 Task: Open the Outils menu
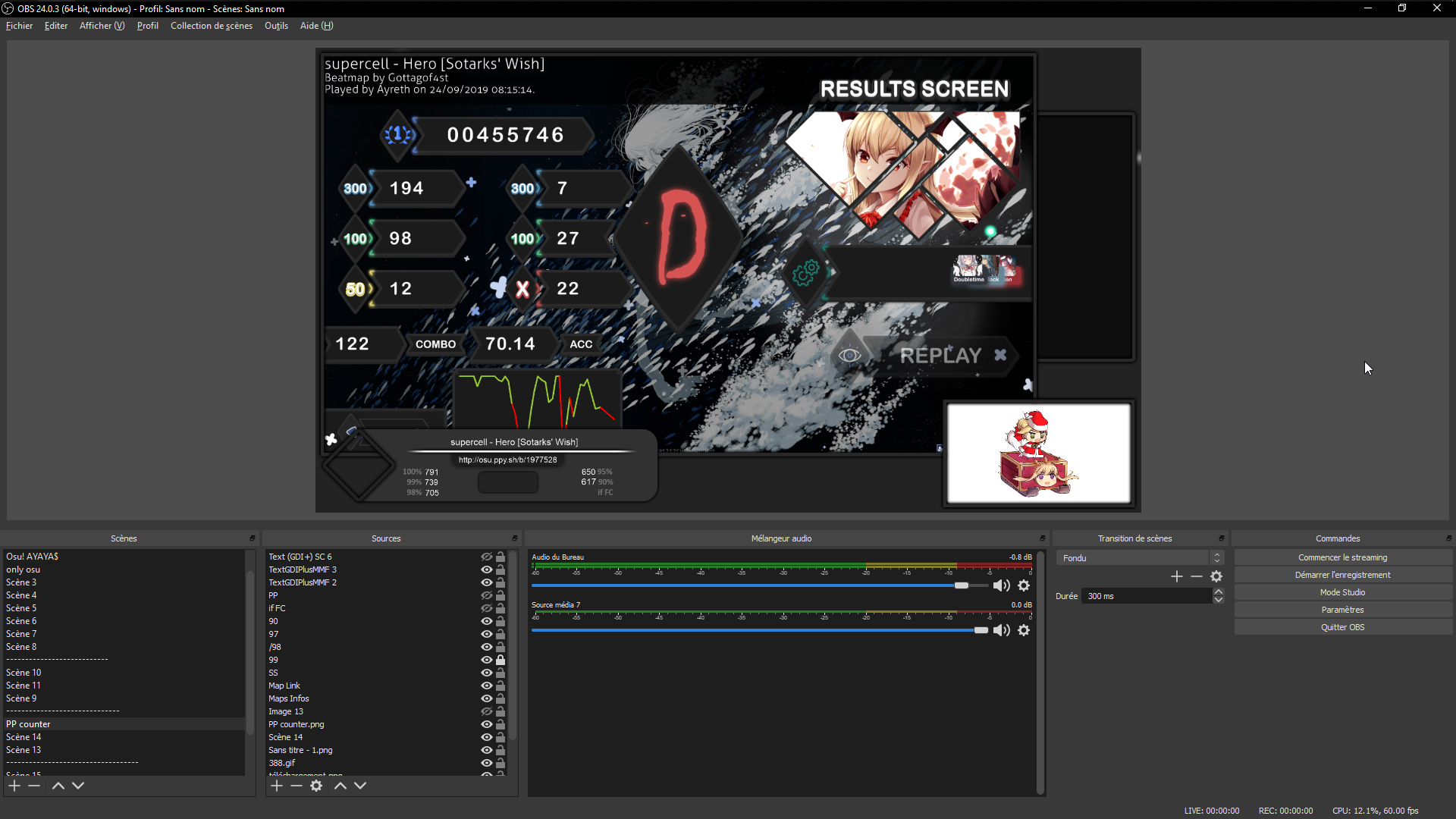click(276, 26)
